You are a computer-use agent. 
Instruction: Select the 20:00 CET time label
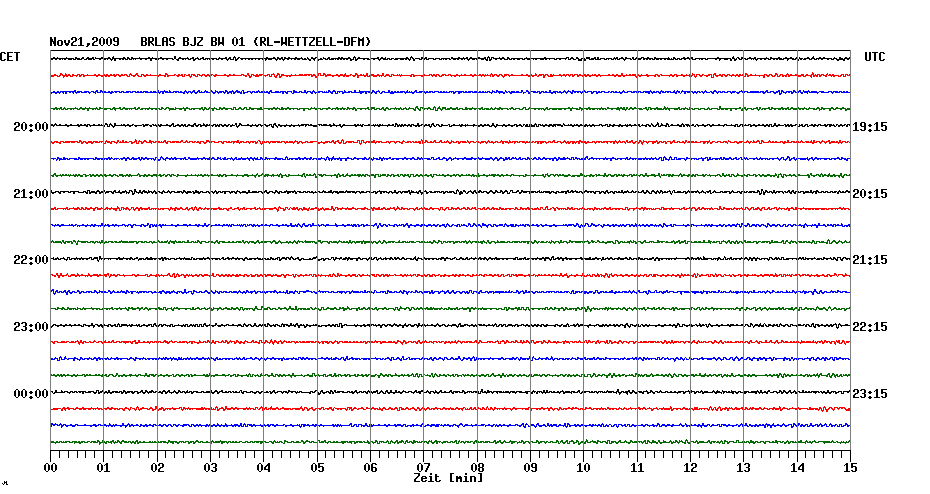pyautogui.click(x=31, y=127)
